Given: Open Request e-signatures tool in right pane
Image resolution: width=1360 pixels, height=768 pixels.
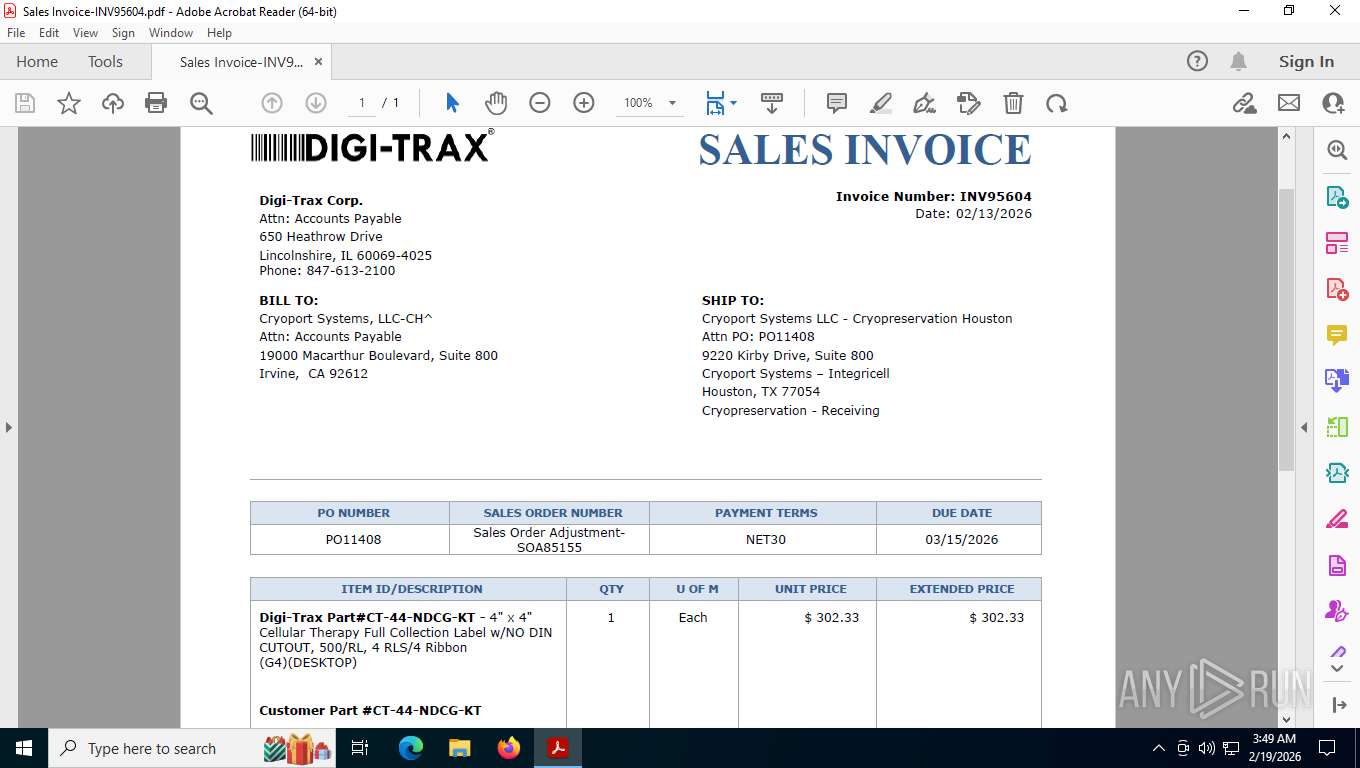Looking at the screenshot, I should pyautogui.click(x=1337, y=611).
